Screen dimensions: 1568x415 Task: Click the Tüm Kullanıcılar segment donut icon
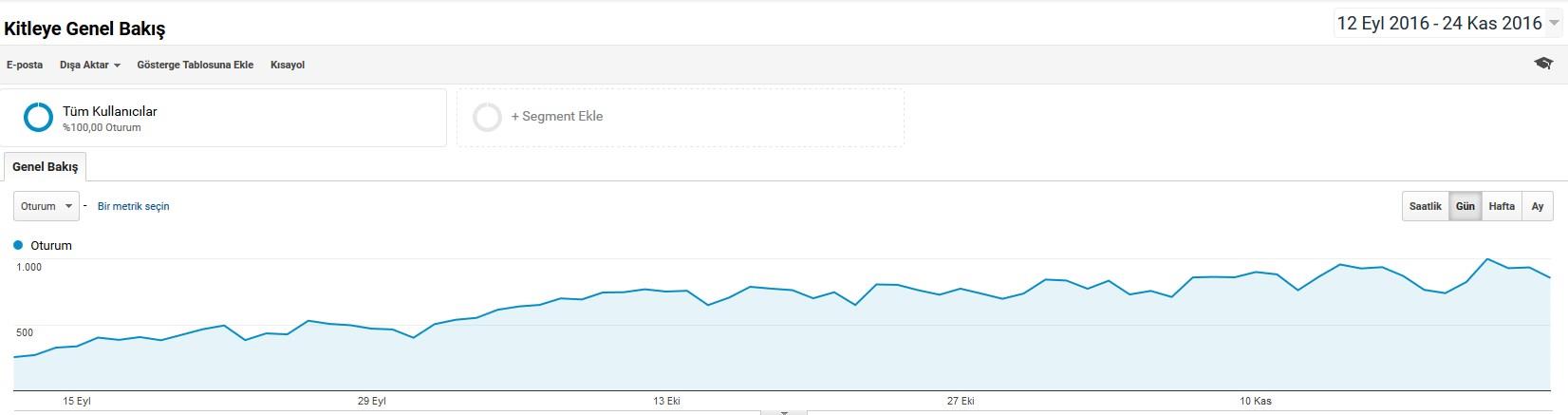point(38,118)
